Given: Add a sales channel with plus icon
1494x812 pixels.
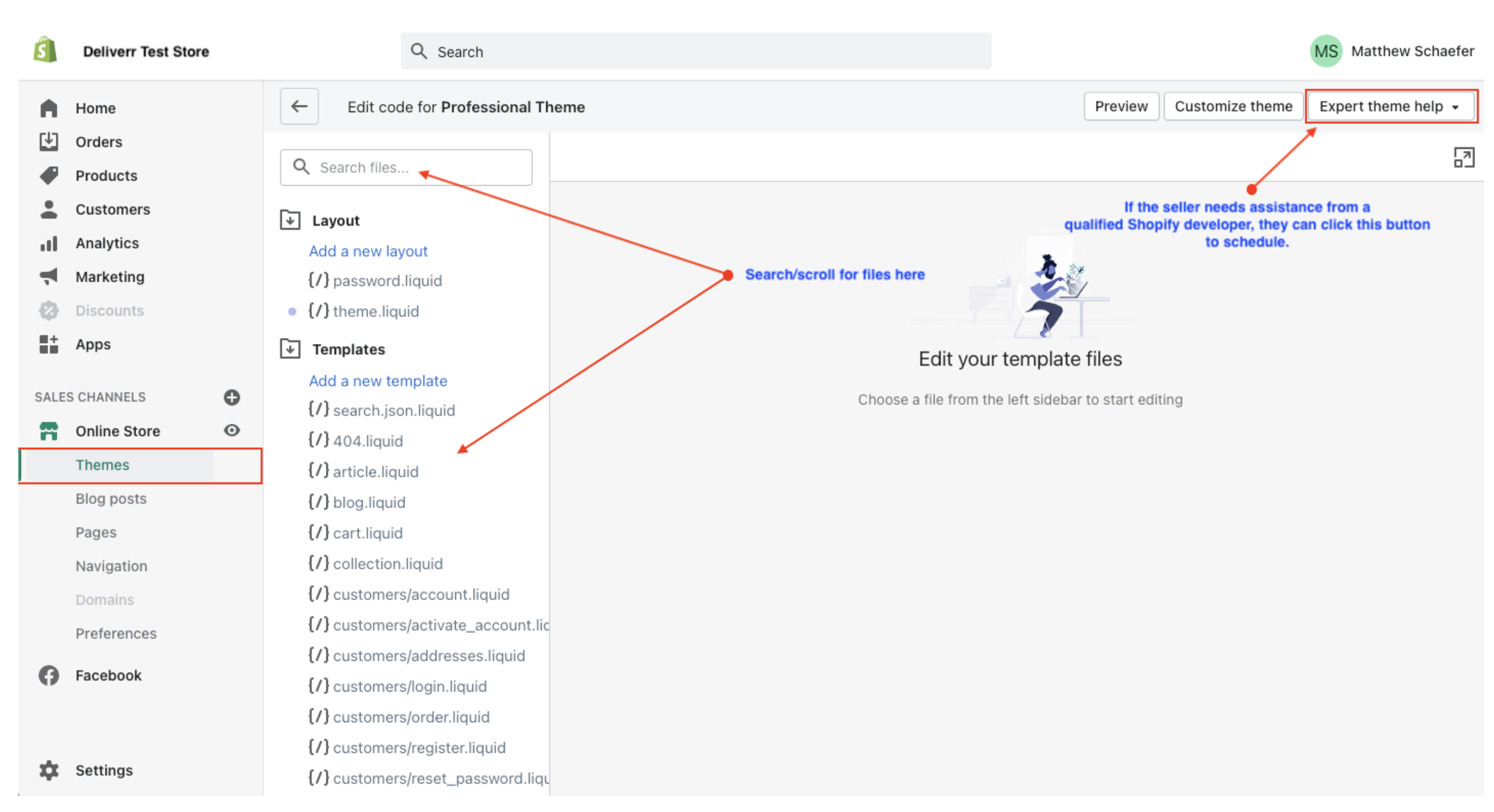Looking at the screenshot, I should click(232, 398).
